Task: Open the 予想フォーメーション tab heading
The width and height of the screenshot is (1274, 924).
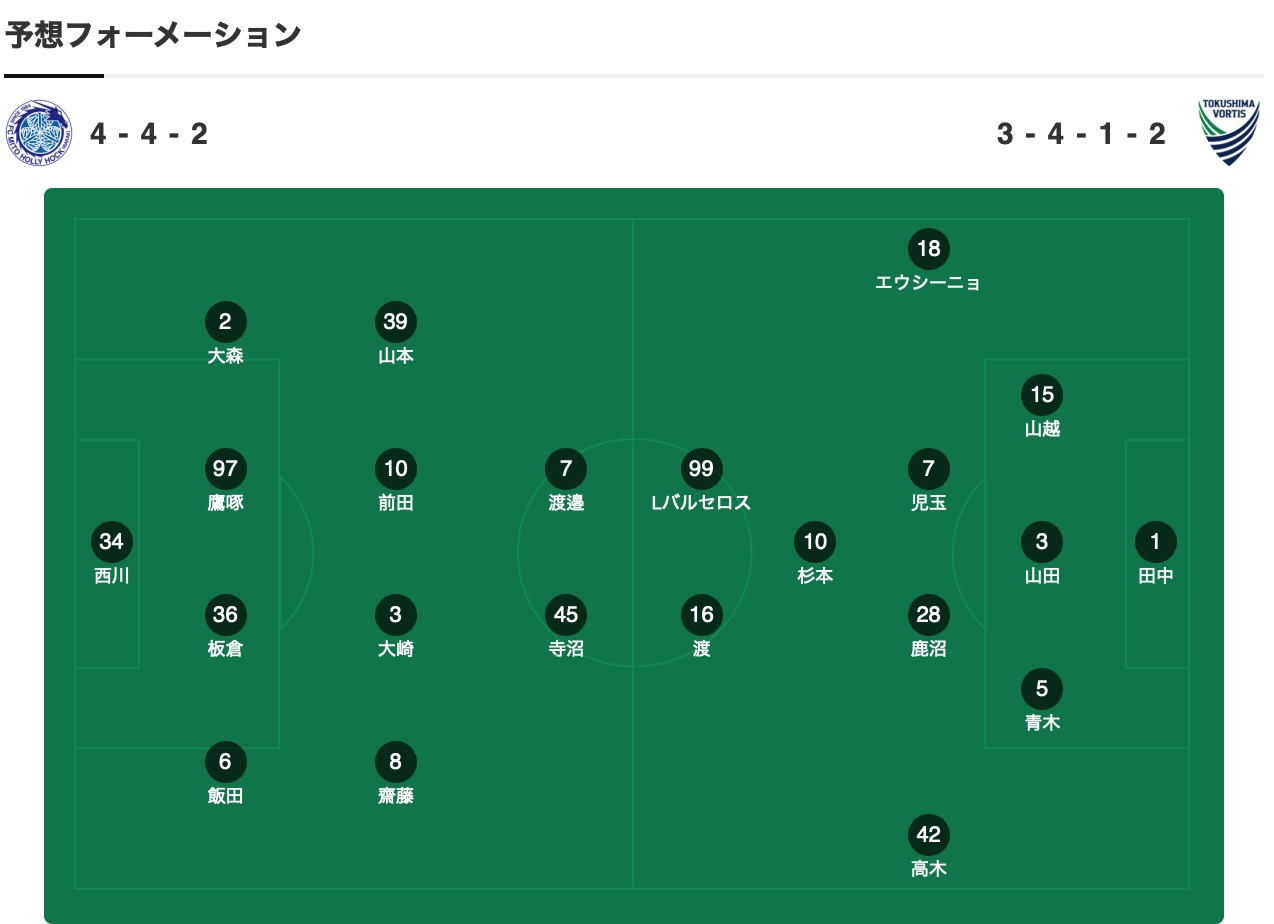Action: tap(153, 35)
